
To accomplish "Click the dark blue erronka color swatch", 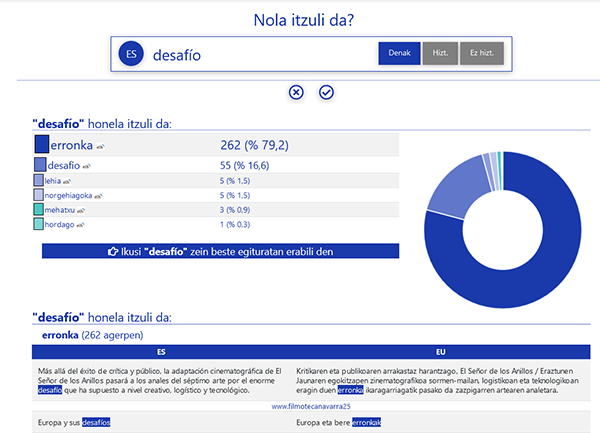I will click(41, 145).
